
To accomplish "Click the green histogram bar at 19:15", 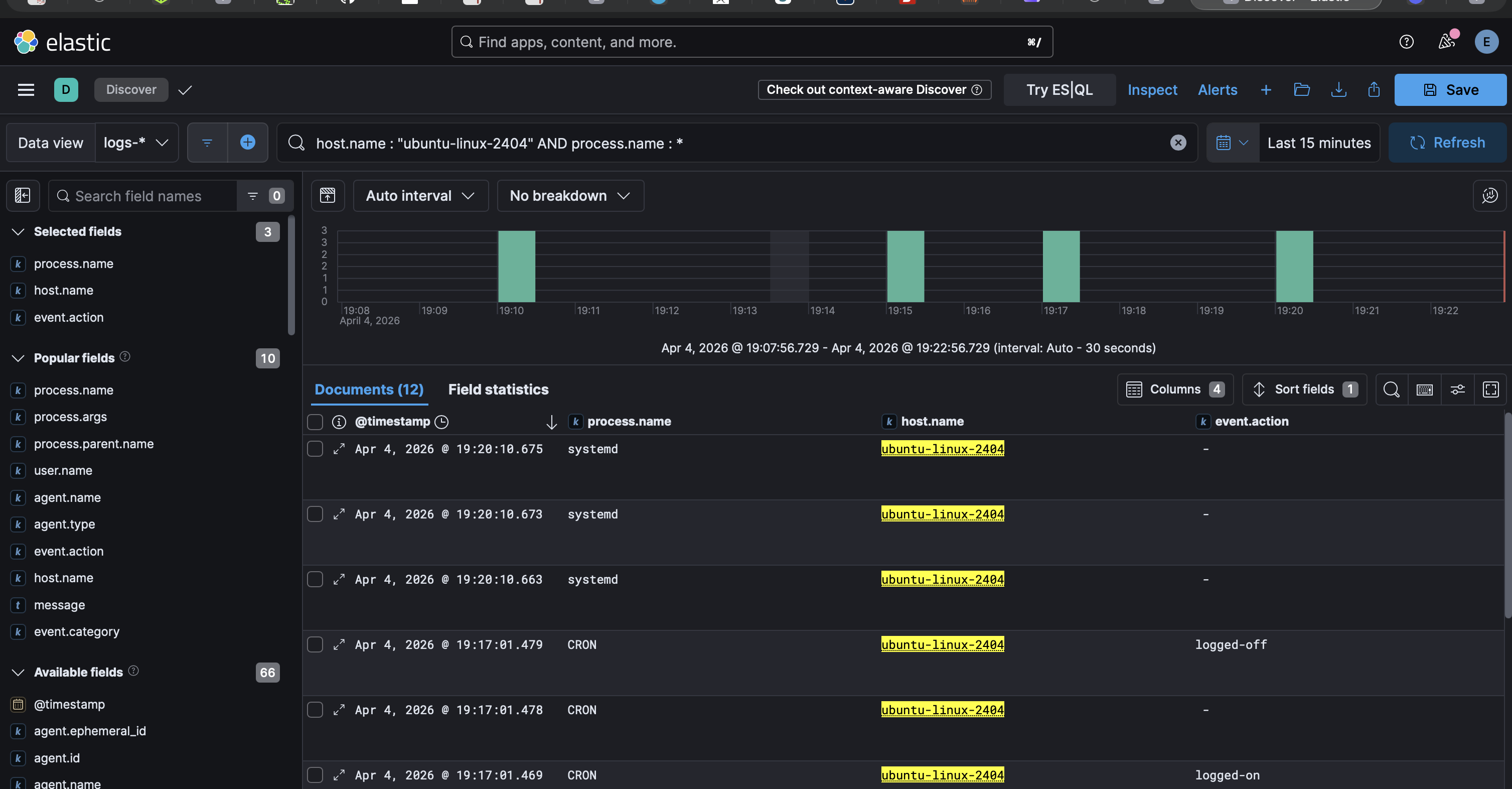I will tap(905, 267).
